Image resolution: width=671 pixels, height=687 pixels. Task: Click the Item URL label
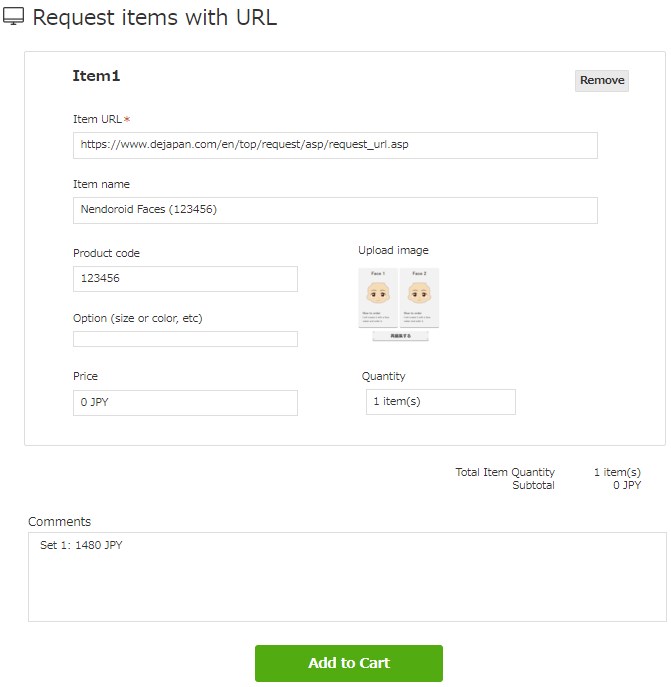[x=98, y=120]
